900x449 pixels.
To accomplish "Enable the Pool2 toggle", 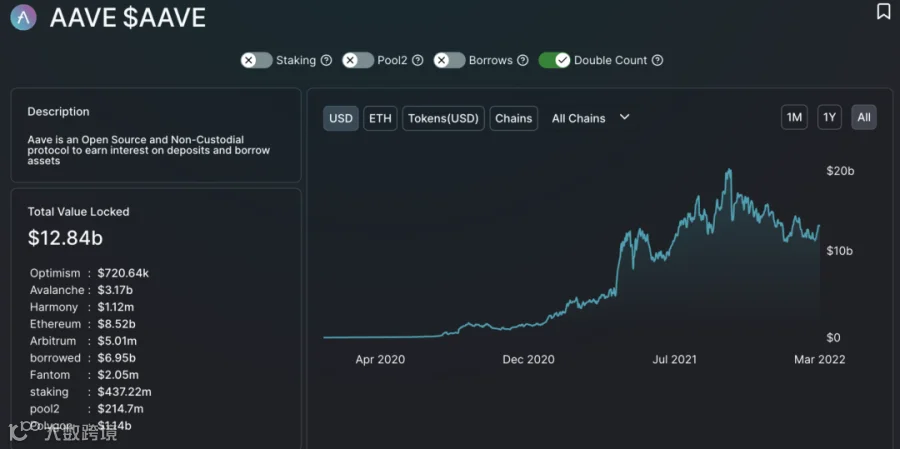I will coord(358,60).
